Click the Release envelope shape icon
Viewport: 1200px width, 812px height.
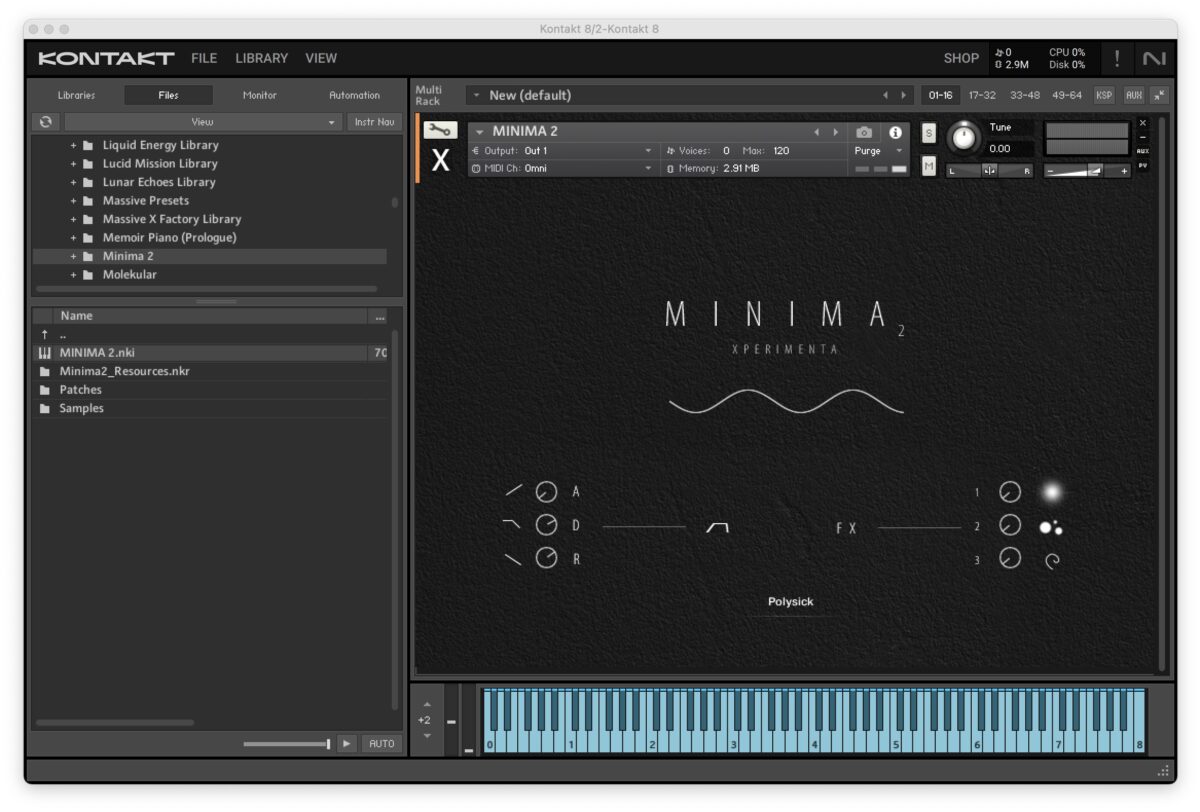pos(513,559)
